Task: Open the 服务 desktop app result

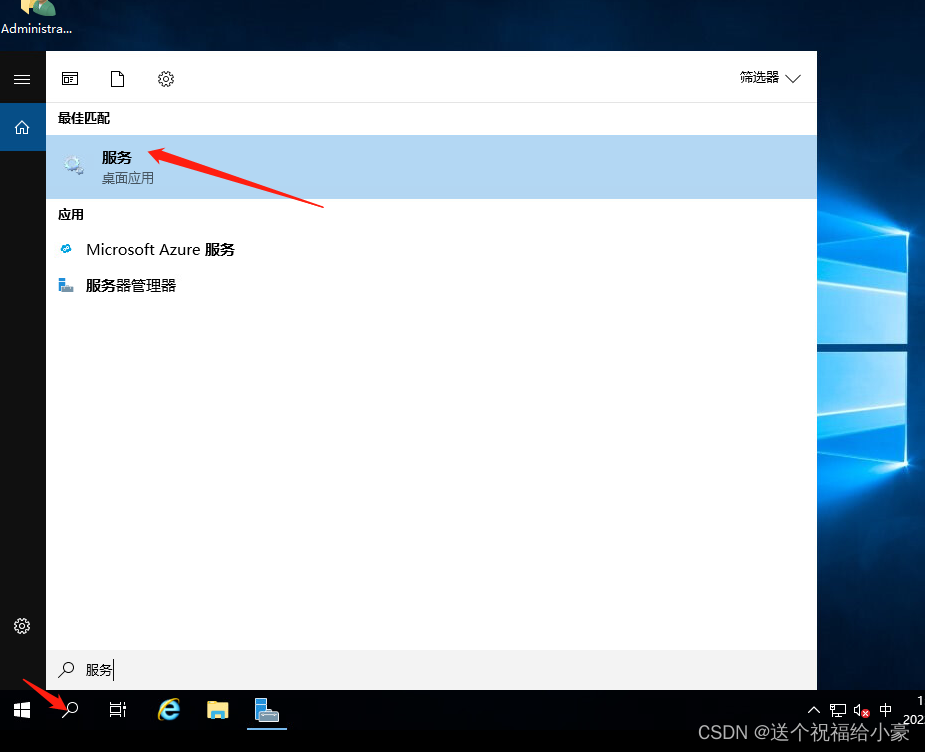Action: (x=431, y=167)
